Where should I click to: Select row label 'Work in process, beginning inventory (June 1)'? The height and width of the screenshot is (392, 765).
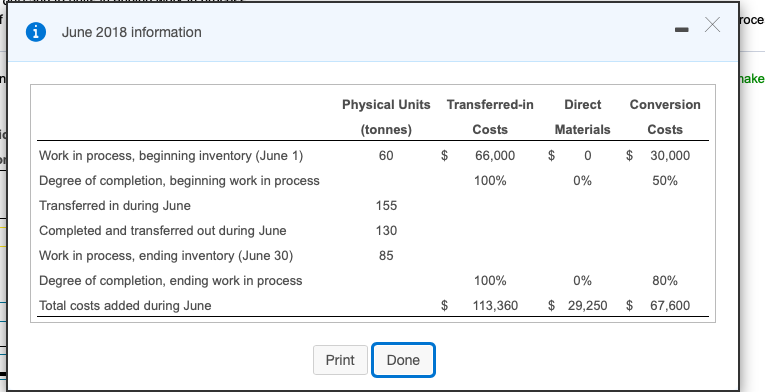pyautogui.click(x=171, y=156)
